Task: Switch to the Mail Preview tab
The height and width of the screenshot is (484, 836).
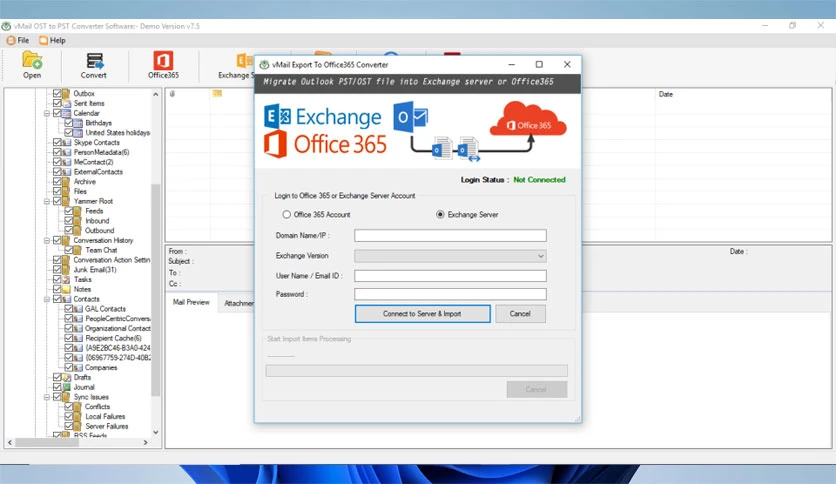Action: [191, 302]
